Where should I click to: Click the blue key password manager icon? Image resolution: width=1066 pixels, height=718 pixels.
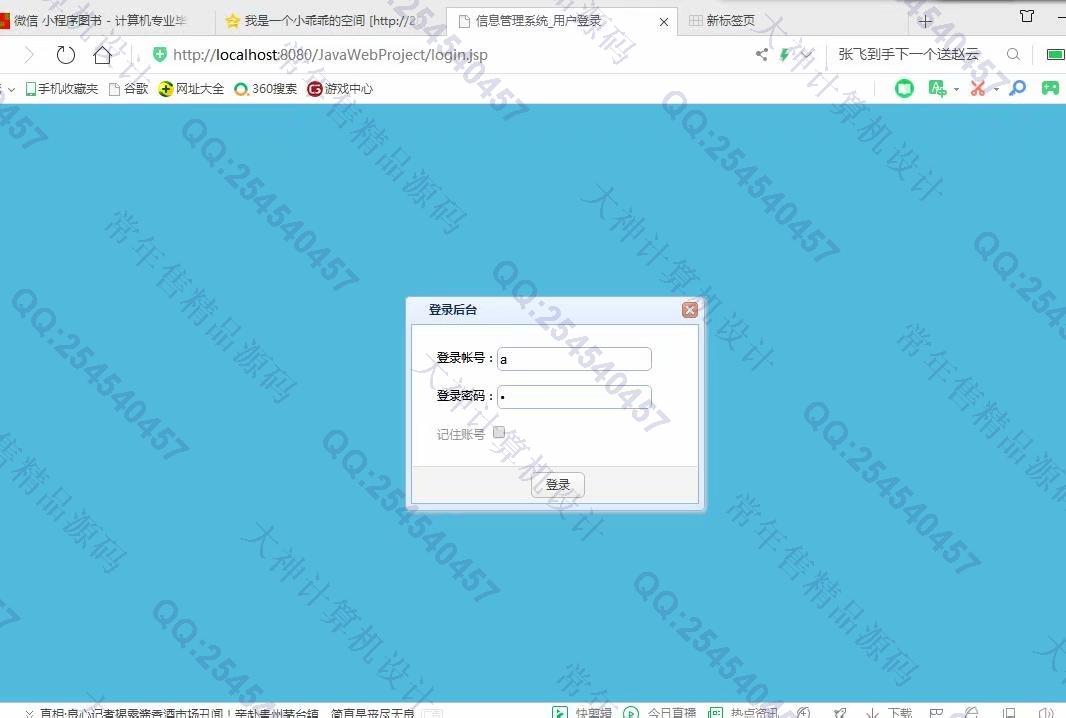point(1018,88)
